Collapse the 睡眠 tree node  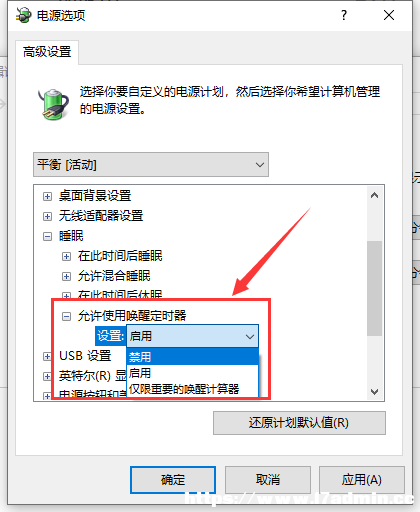[47, 237]
